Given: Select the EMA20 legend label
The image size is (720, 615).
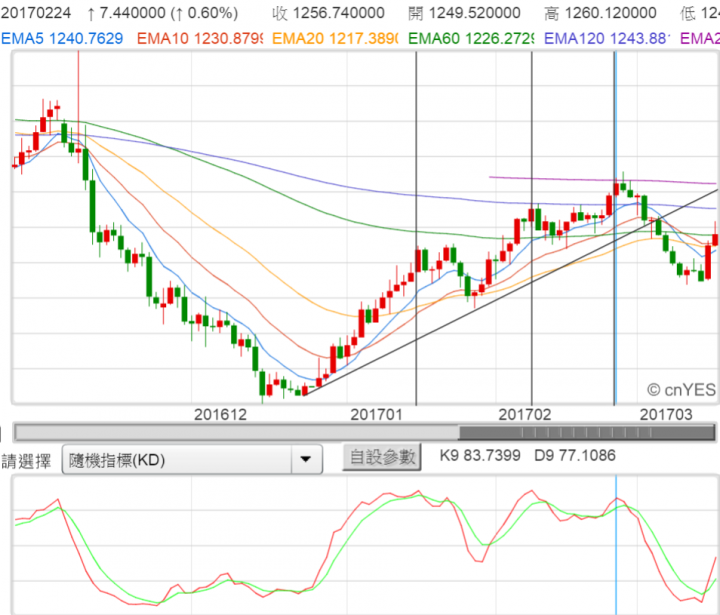Looking at the screenshot, I should coord(334,38).
